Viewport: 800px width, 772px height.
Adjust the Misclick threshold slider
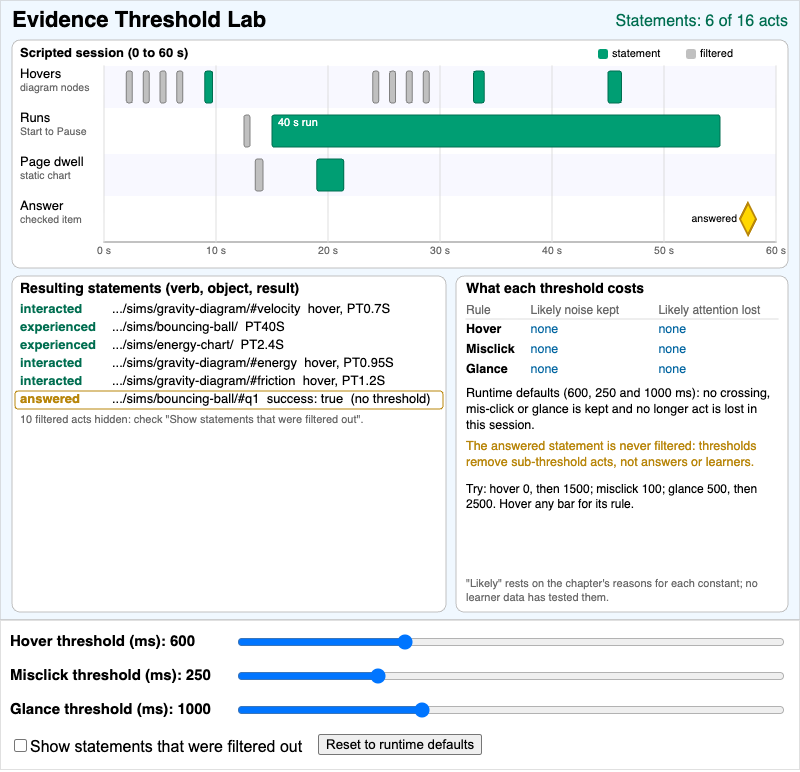[511, 676]
